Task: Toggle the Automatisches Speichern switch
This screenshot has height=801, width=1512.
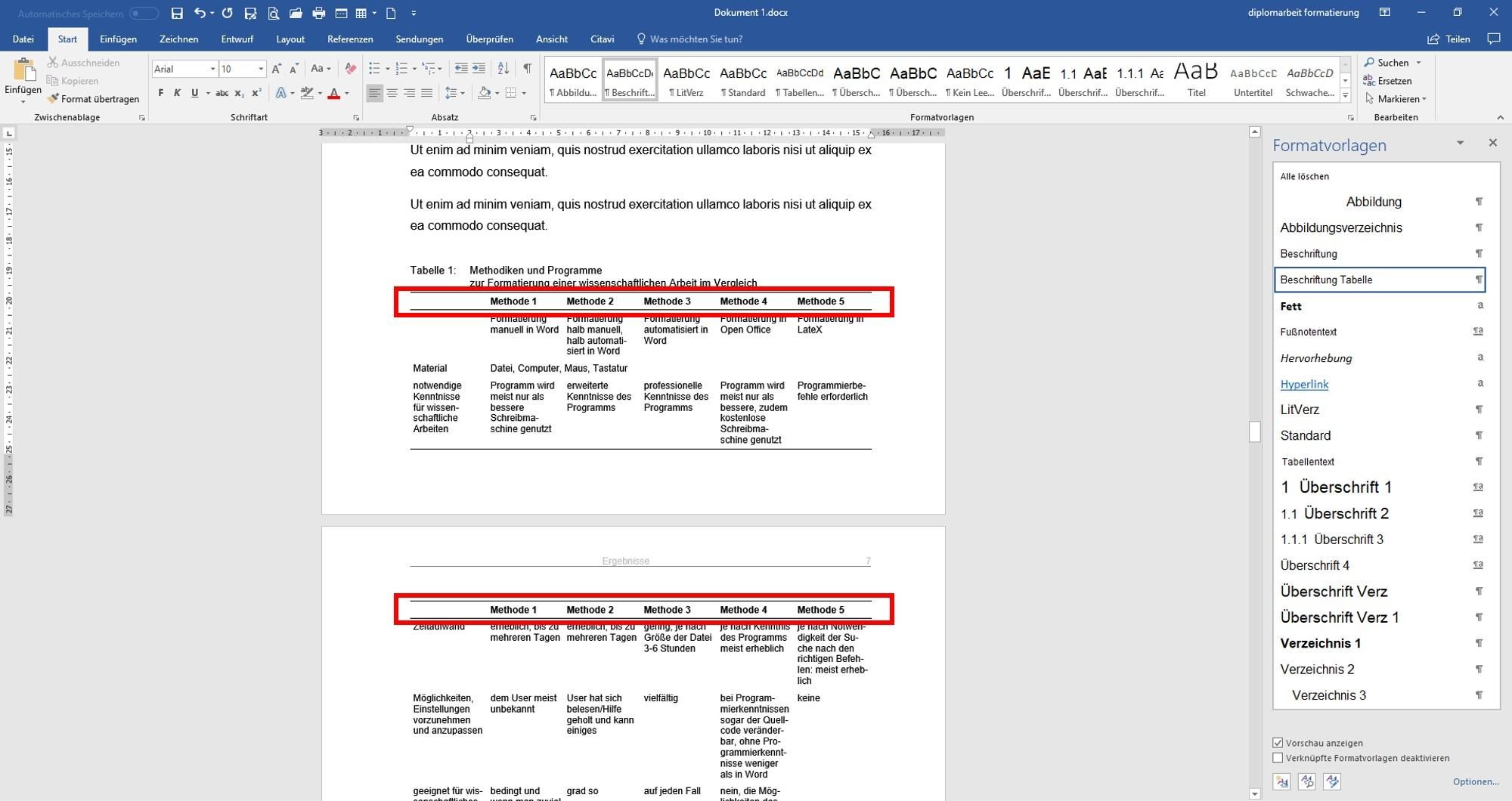Action: click(x=143, y=13)
